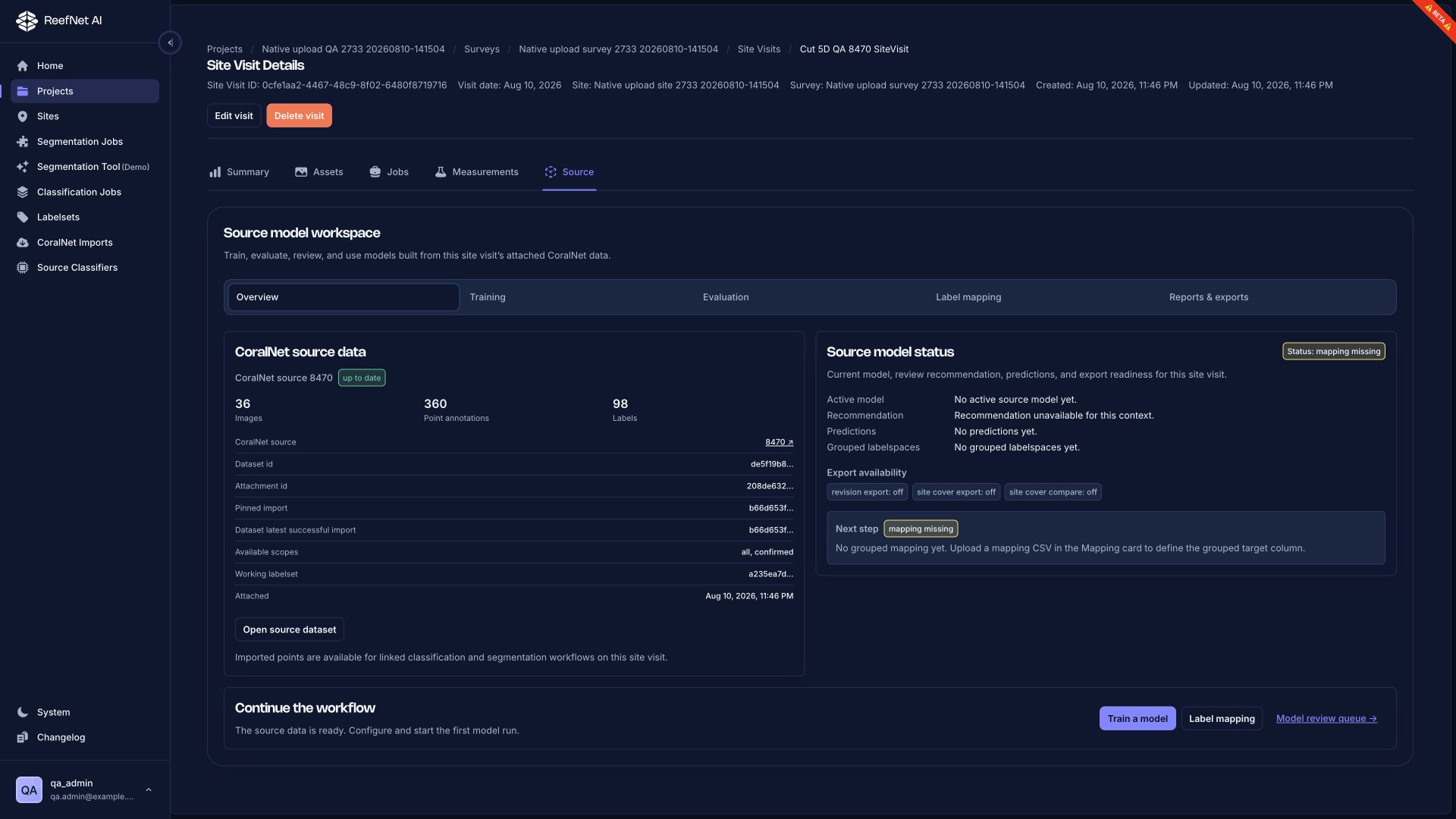The height and width of the screenshot is (819, 1456).
Task: Click the qa.admin@example email text
Action: (x=92, y=797)
